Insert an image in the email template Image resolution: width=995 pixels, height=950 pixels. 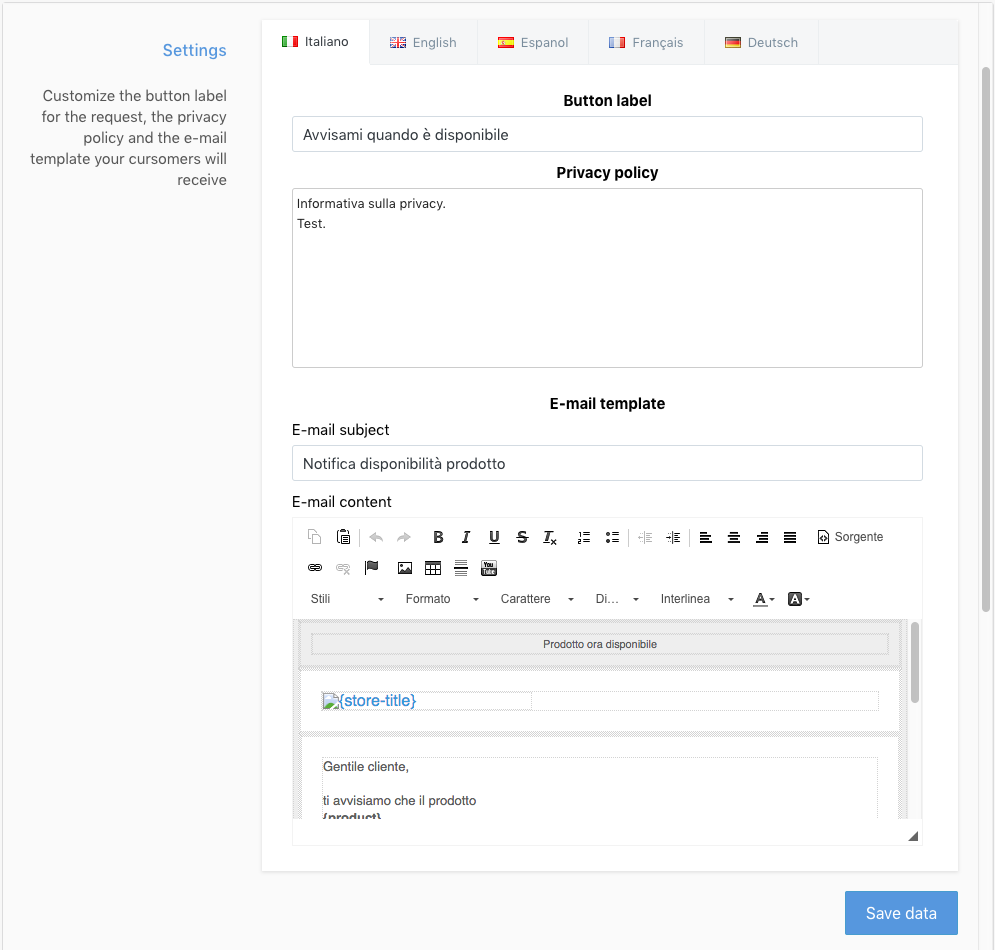pyautogui.click(x=404, y=568)
